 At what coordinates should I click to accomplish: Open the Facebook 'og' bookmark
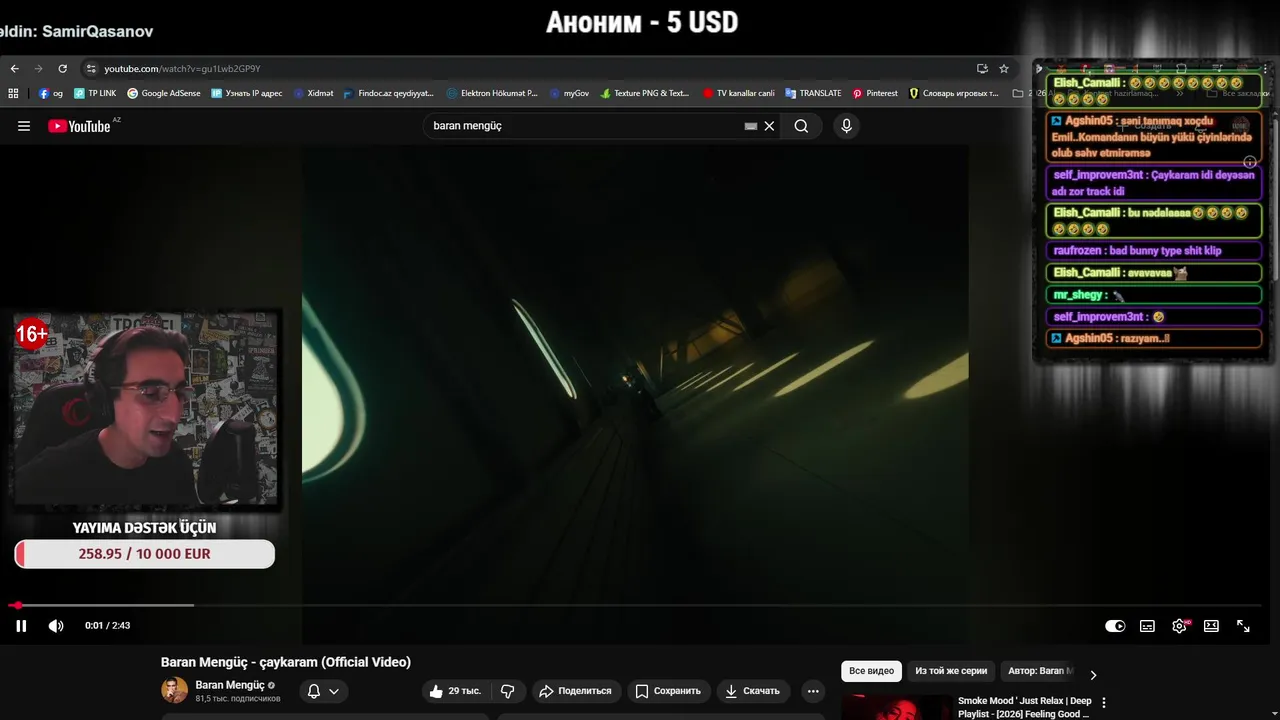51,93
